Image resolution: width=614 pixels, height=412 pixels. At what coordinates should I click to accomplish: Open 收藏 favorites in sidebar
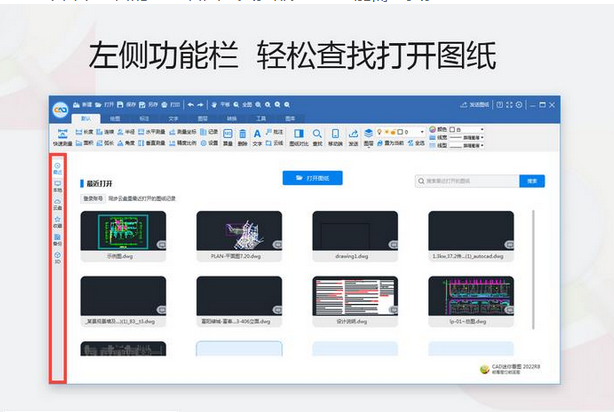click(58, 222)
